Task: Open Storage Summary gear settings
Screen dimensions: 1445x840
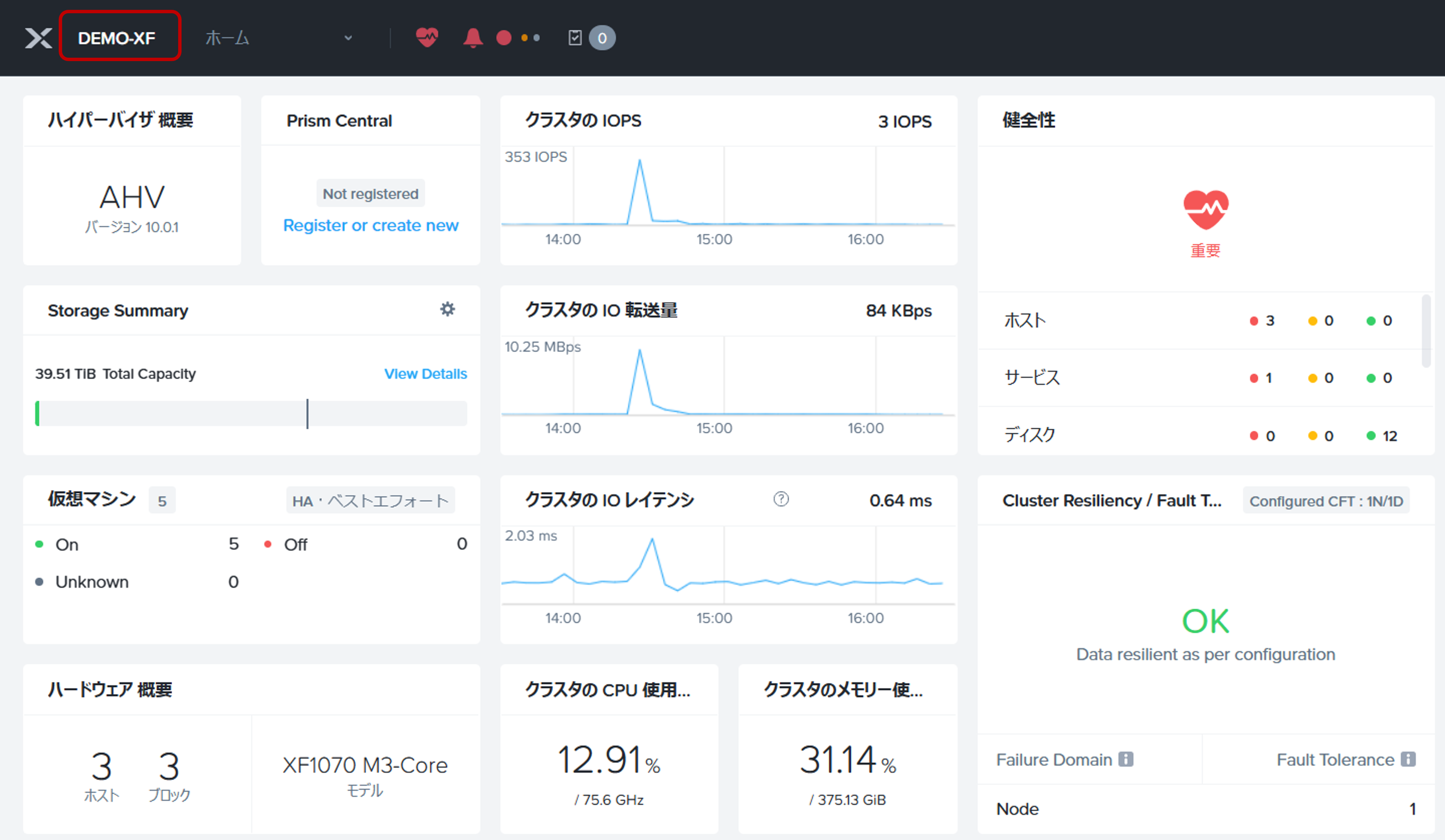Action: 447,310
